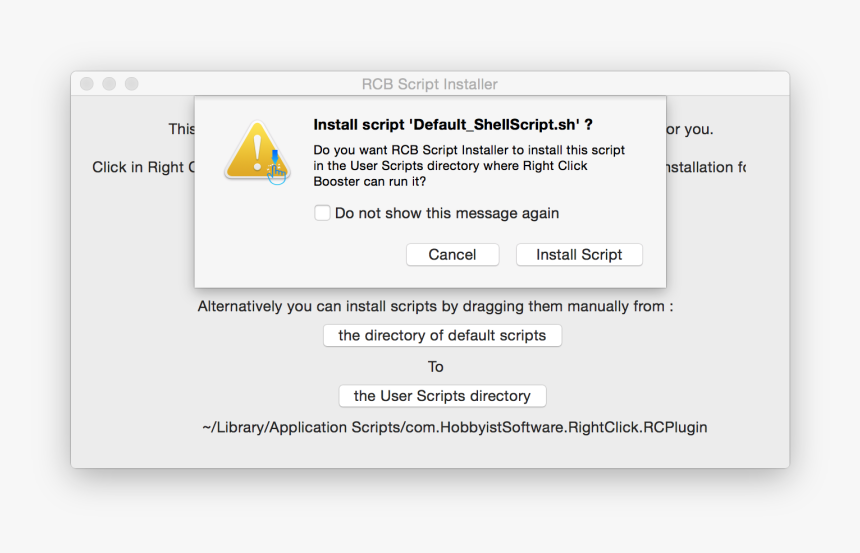Zoom the RCB Script Installer window
860x553 pixels.
click(131, 85)
